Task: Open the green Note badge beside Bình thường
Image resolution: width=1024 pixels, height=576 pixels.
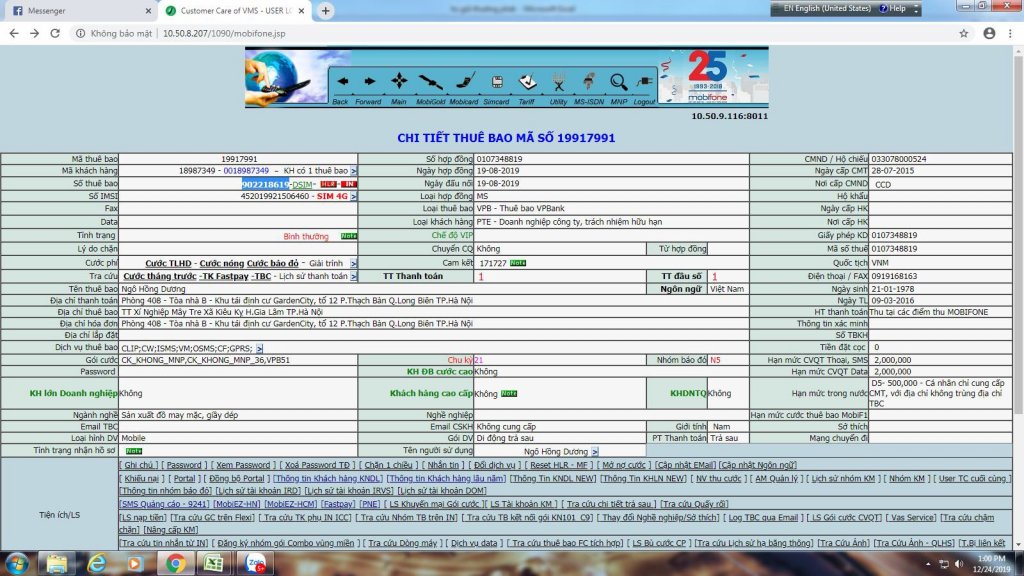Action: pos(349,236)
